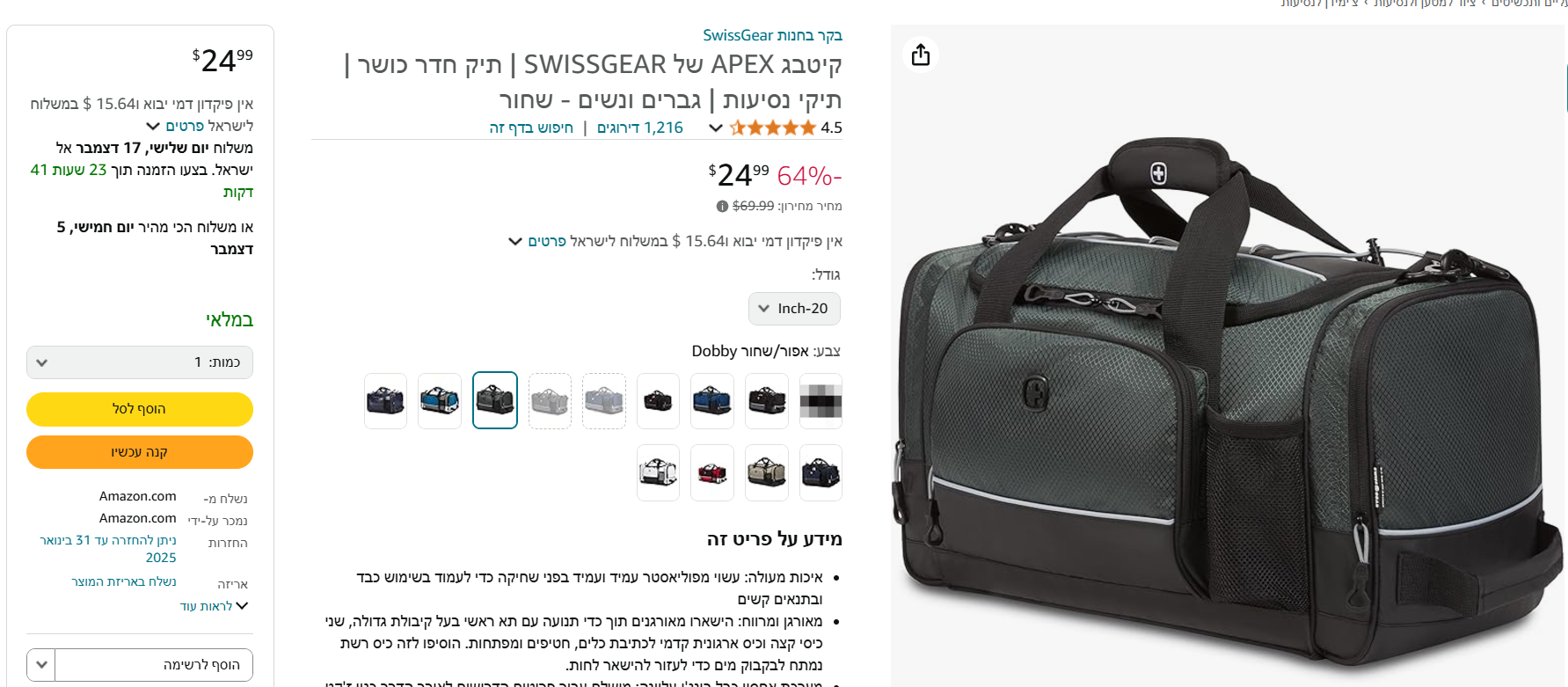
Task: Choose the pixelated blurred color swatch
Action: [821, 401]
